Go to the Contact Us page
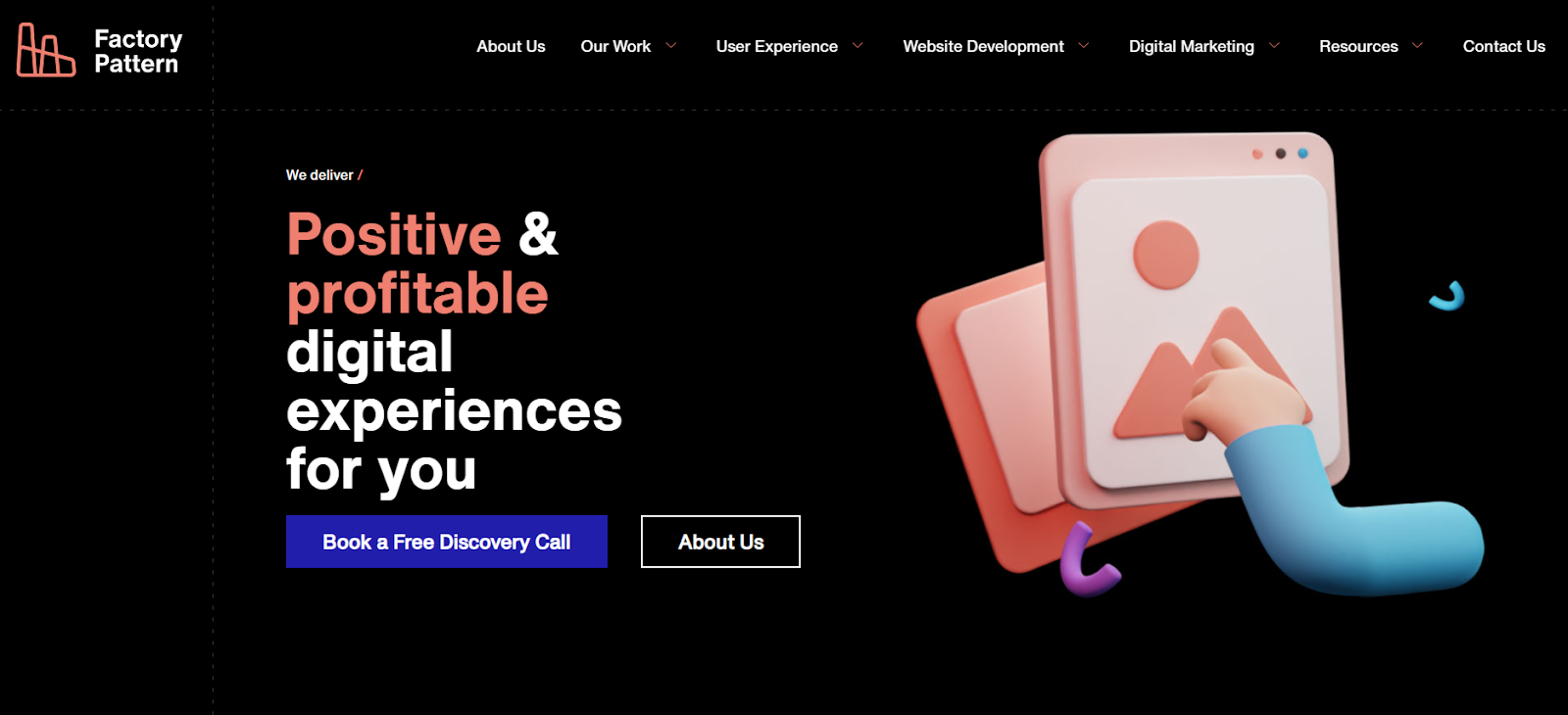The image size is (1568, 715). click(1503, 46)
